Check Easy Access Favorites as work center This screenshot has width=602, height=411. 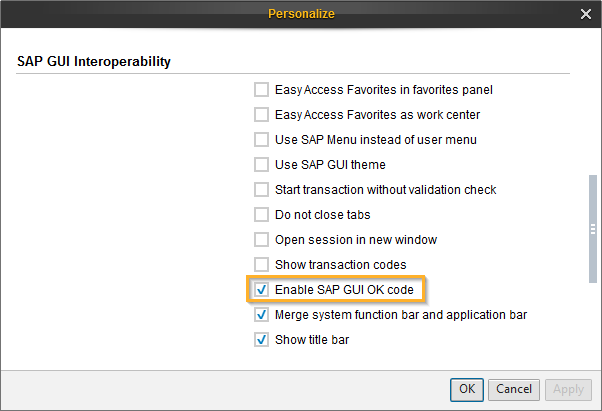262,115
